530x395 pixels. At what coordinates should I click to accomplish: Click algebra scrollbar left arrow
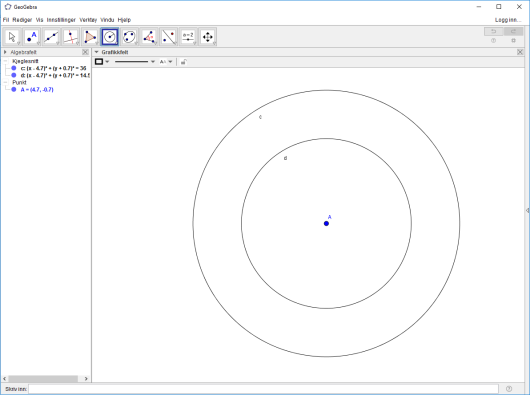(5, 379)
